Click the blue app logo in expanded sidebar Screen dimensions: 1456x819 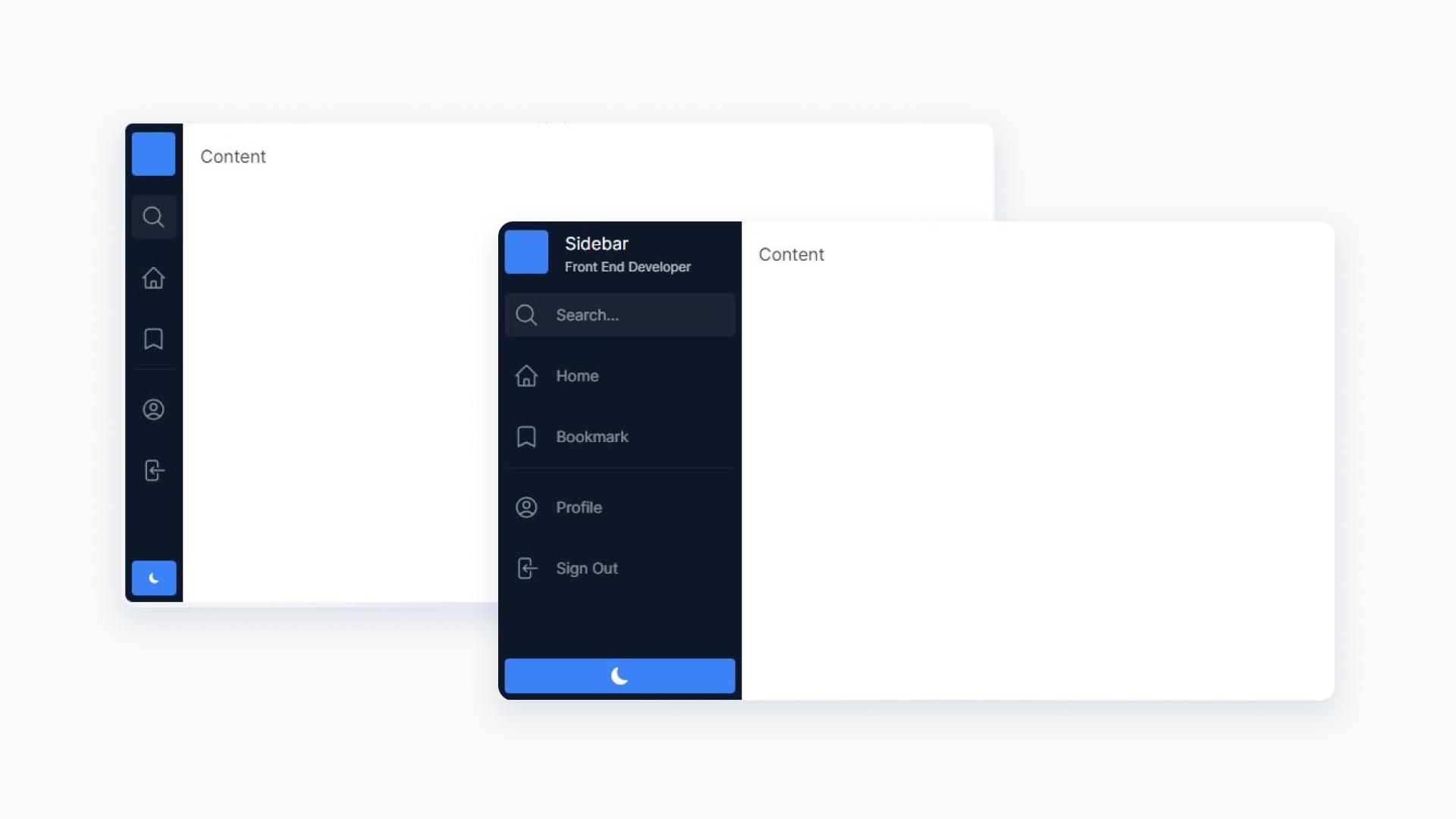tap(527, 252)
